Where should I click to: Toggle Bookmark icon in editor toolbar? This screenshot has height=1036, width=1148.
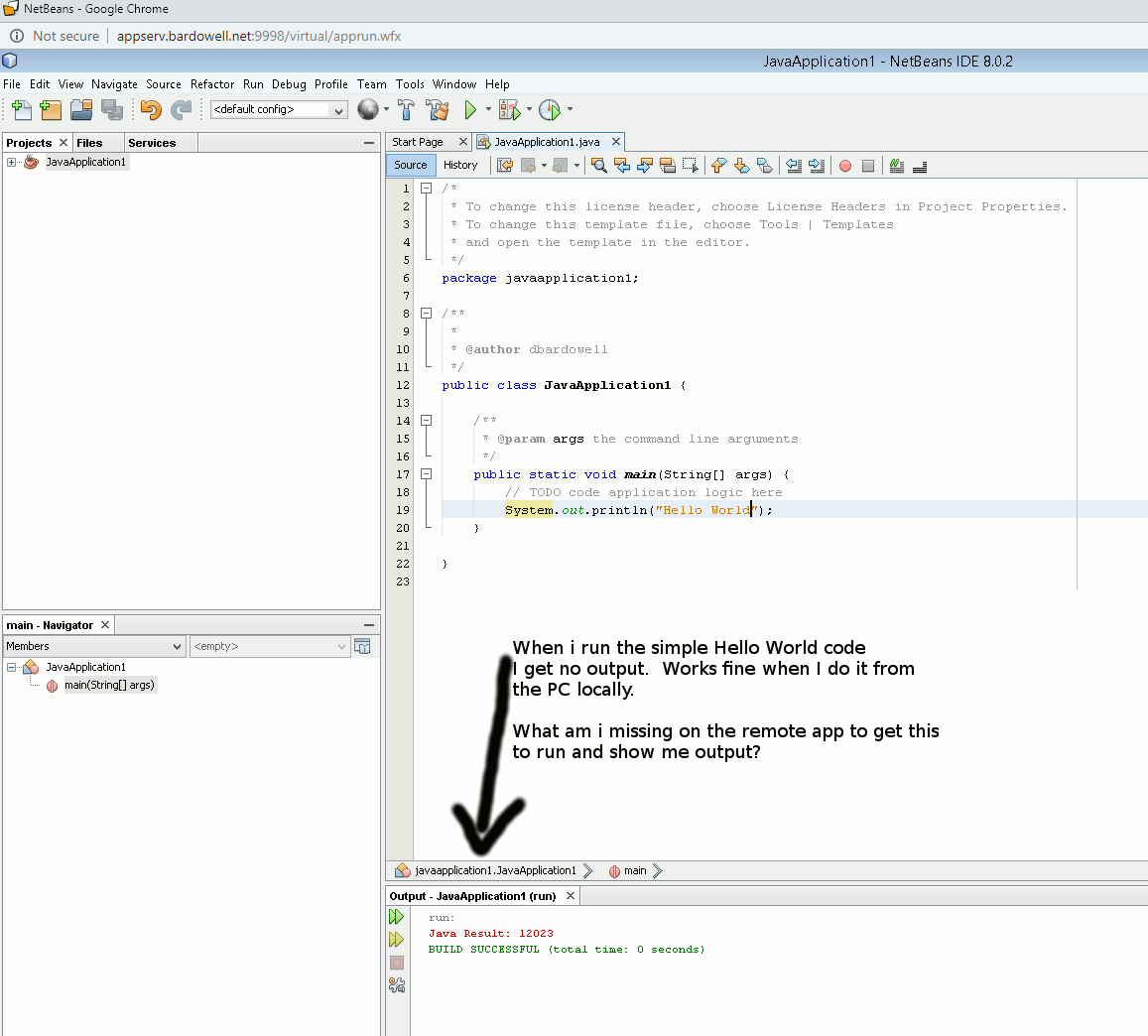pos(764,166)
